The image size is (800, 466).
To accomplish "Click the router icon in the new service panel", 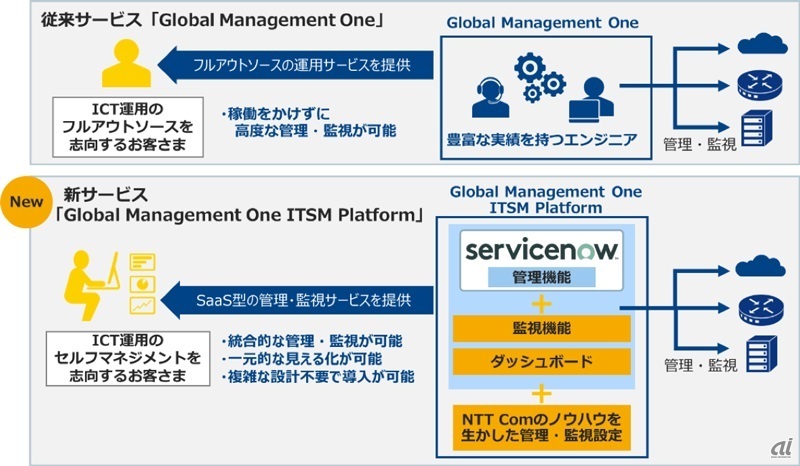I will point(761,310).
